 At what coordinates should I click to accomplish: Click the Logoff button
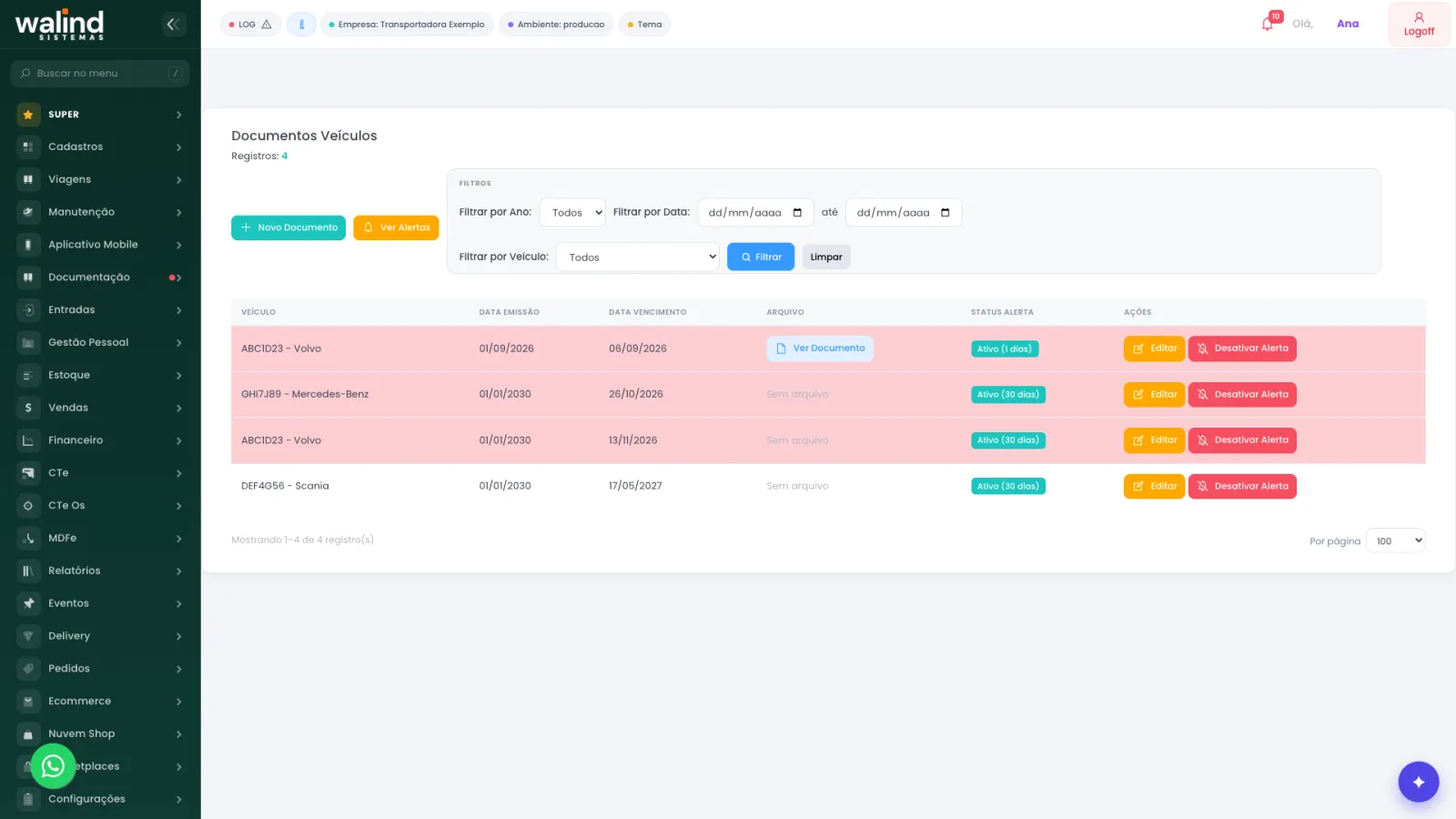coord(1419,25)
